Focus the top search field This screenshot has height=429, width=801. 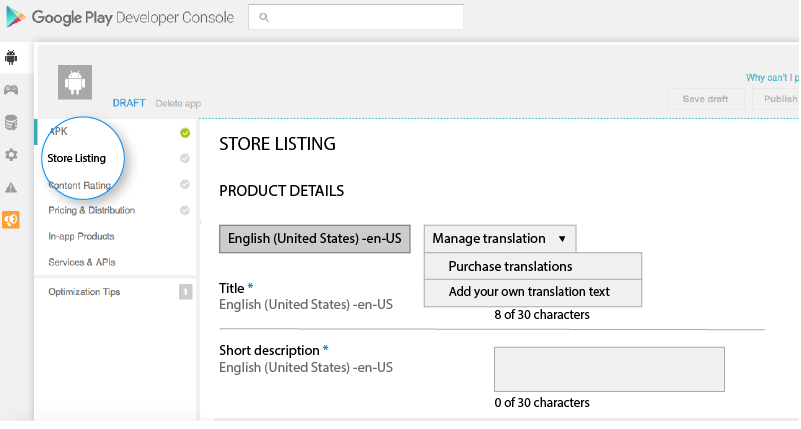pyautogui.click(x=356, y=17)
